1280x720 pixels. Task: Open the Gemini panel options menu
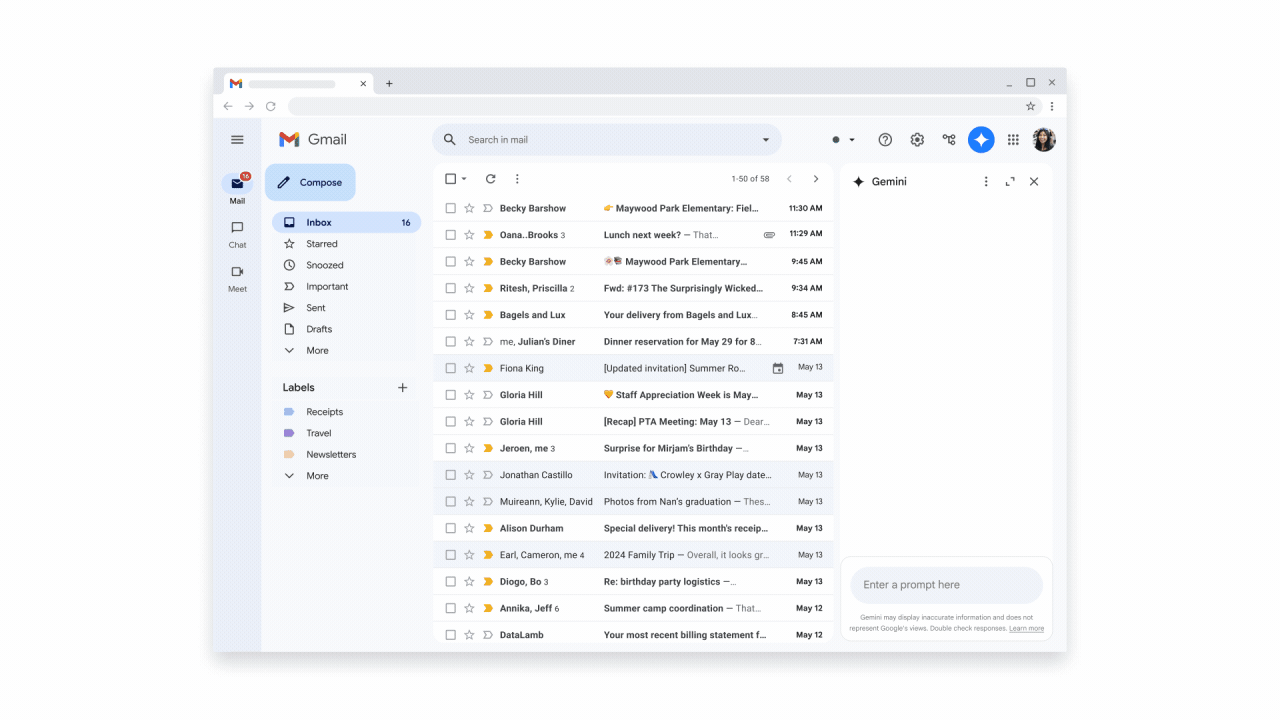click(986, 181)
